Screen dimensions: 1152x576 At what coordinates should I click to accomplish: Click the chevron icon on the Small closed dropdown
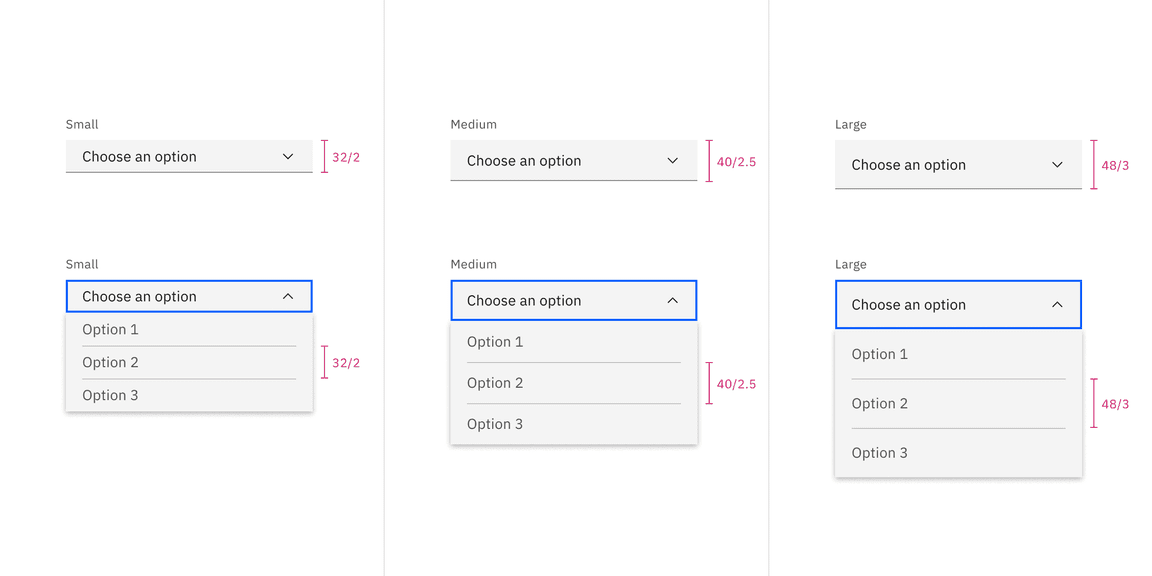[x=287, y=156]
